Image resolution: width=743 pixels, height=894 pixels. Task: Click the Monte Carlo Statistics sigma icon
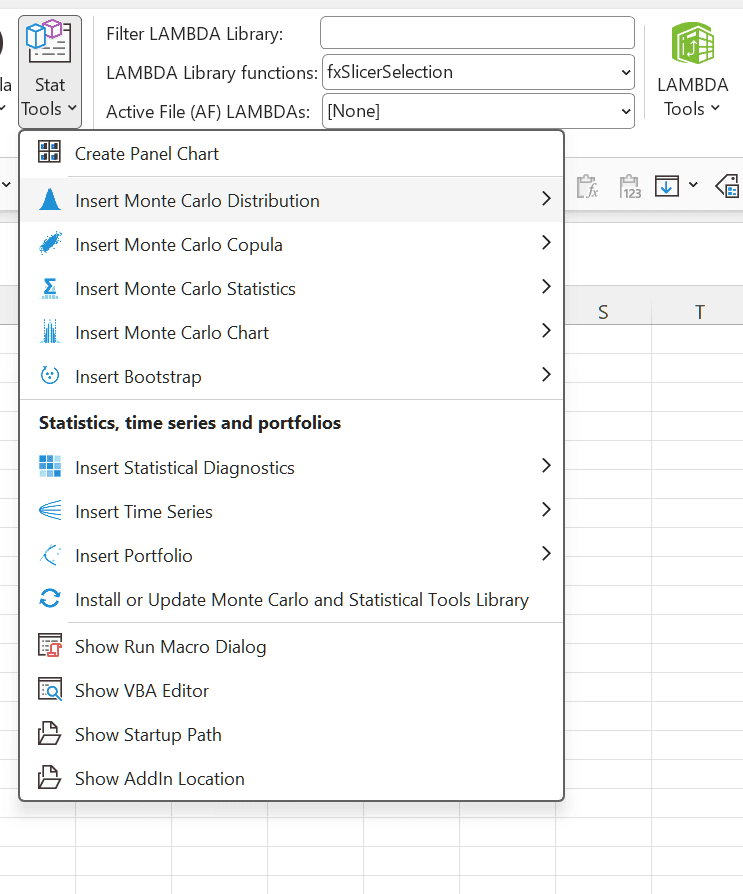50,288
